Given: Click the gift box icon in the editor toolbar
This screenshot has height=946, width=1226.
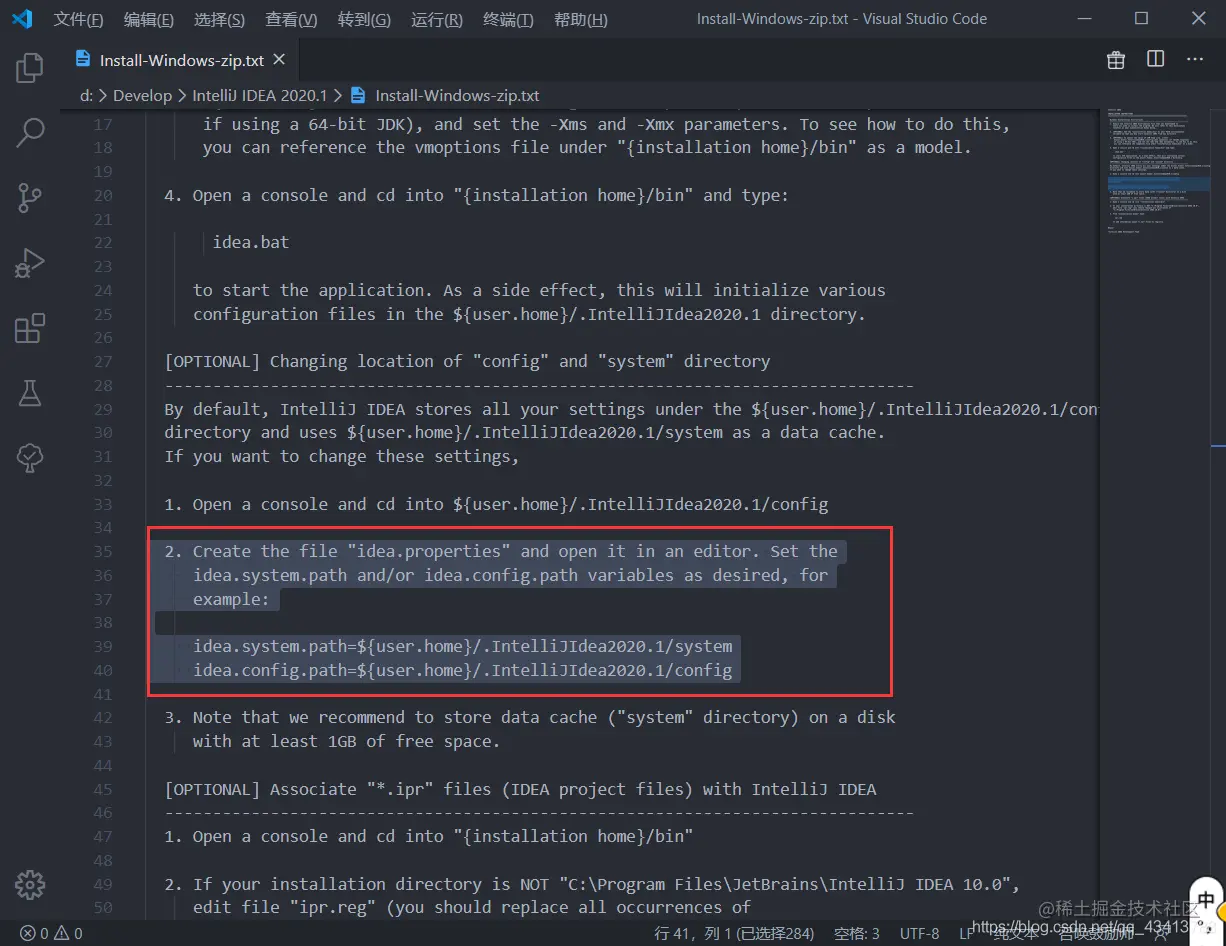Looking at the screenshot, I should pyautogui.click(x=1116, y=60).
